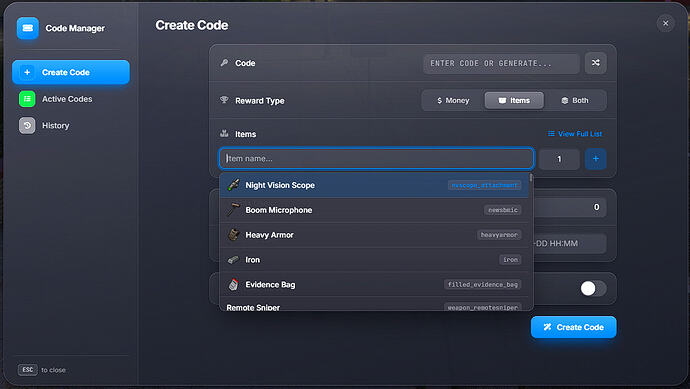Click the Item name search field

point(376,158)
